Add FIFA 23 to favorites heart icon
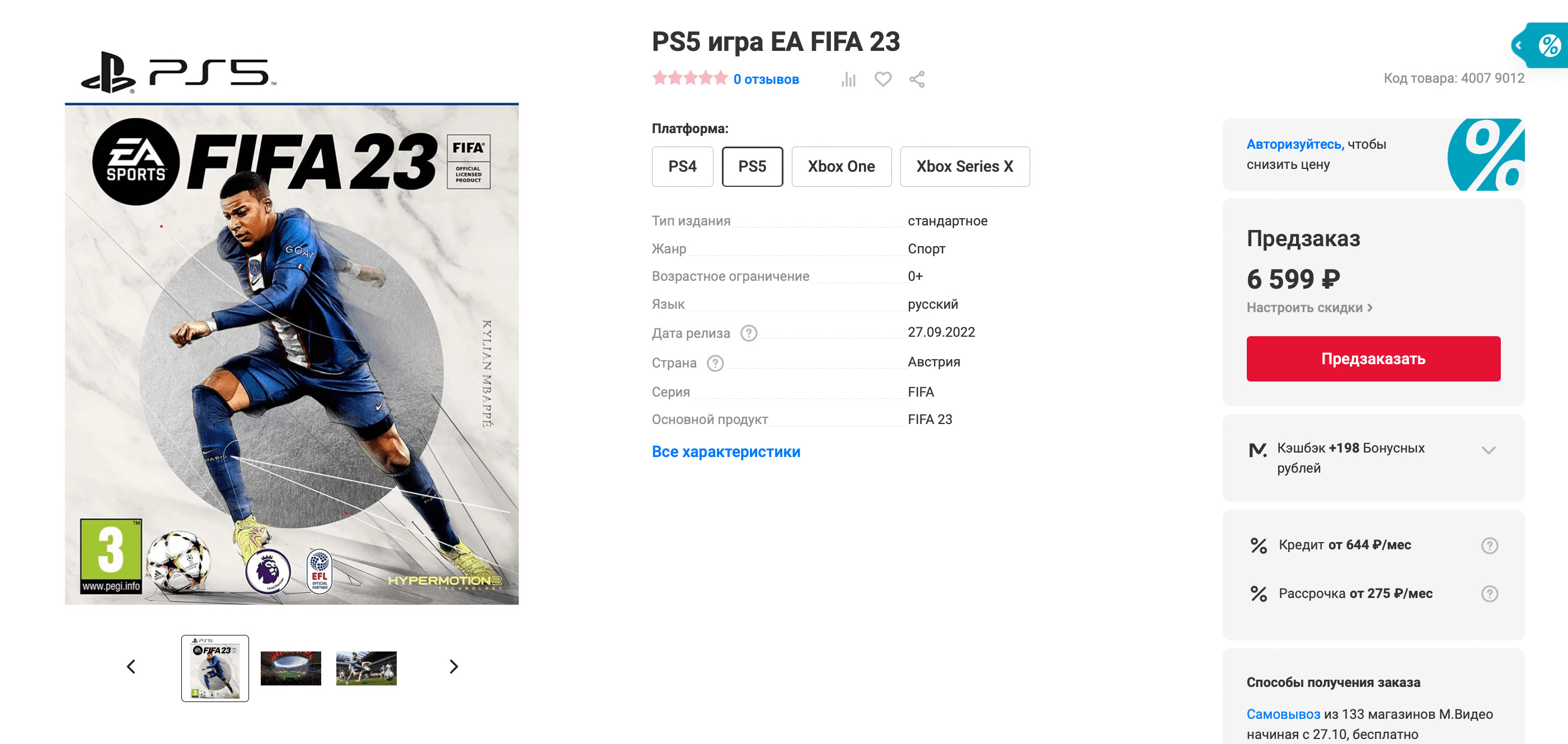 pyautogui.click(x=882, y=79)
